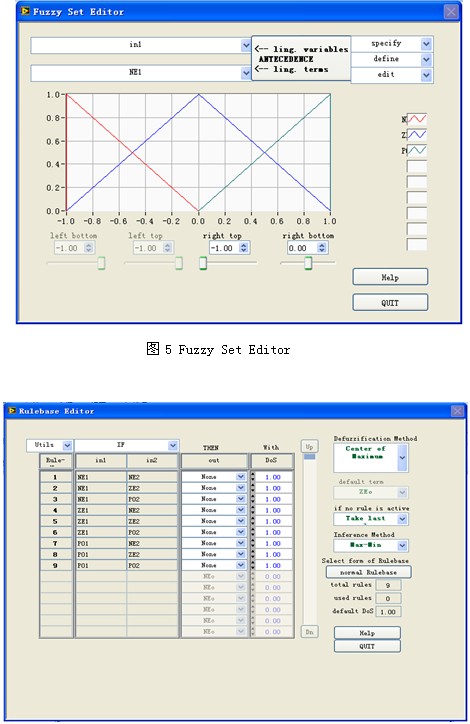The image size is (470, 724).
Task: Click the in1 column header
Action: [x=101, y=460]
